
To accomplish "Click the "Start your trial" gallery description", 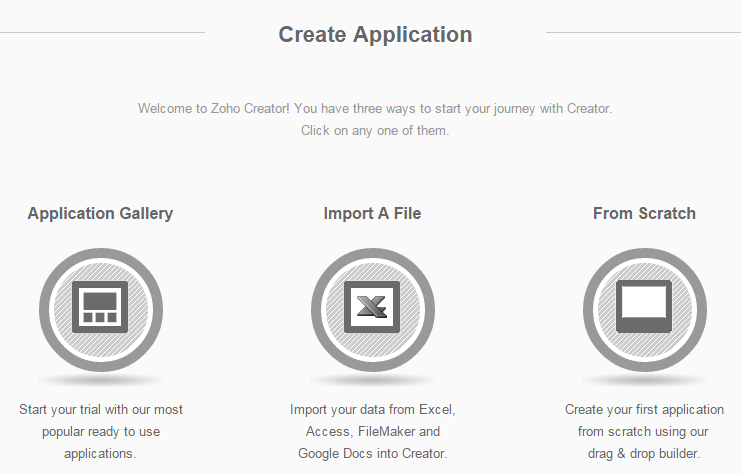I will coord(101,410).
